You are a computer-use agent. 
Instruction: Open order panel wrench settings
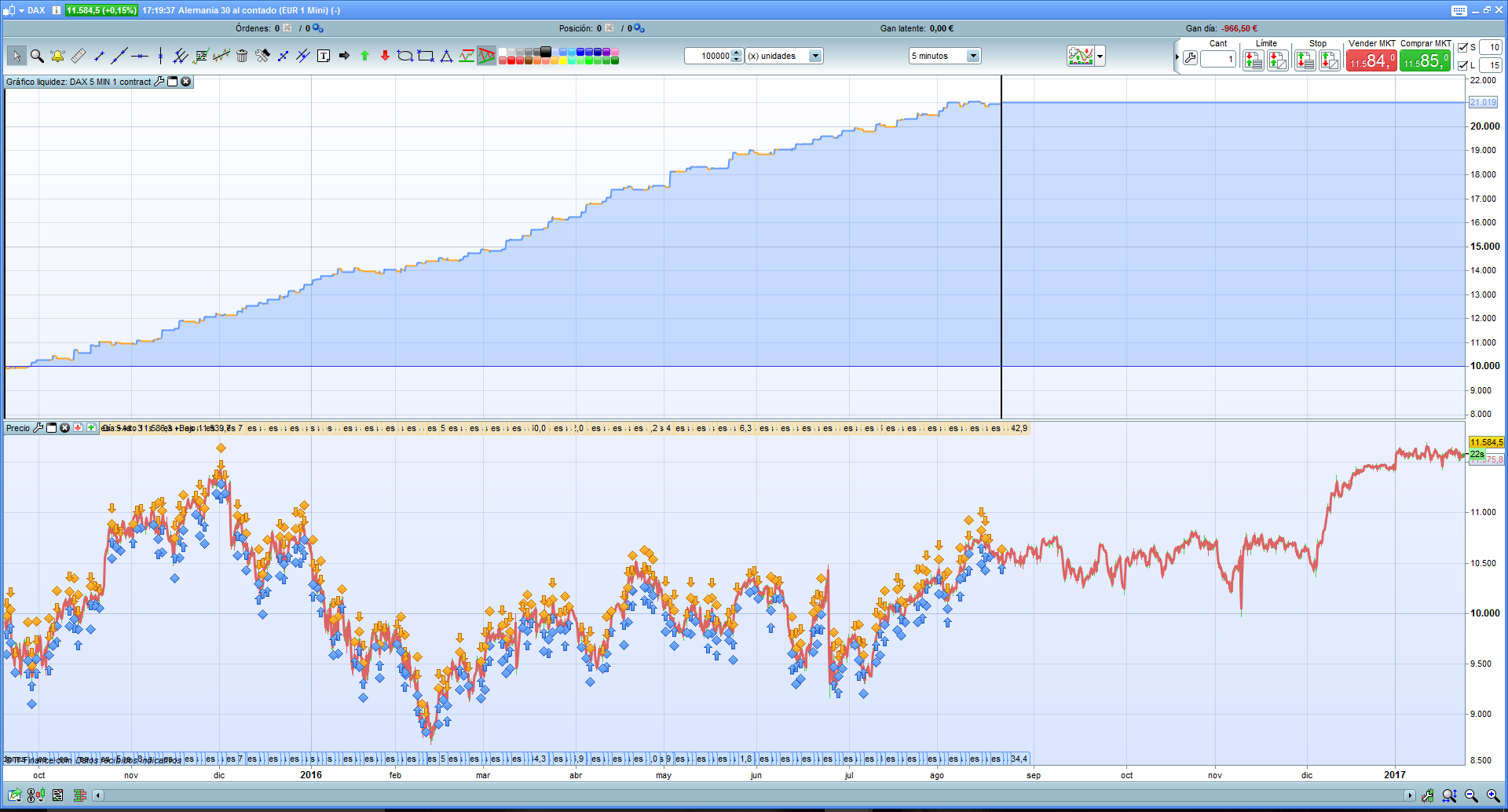[1190, 58]
